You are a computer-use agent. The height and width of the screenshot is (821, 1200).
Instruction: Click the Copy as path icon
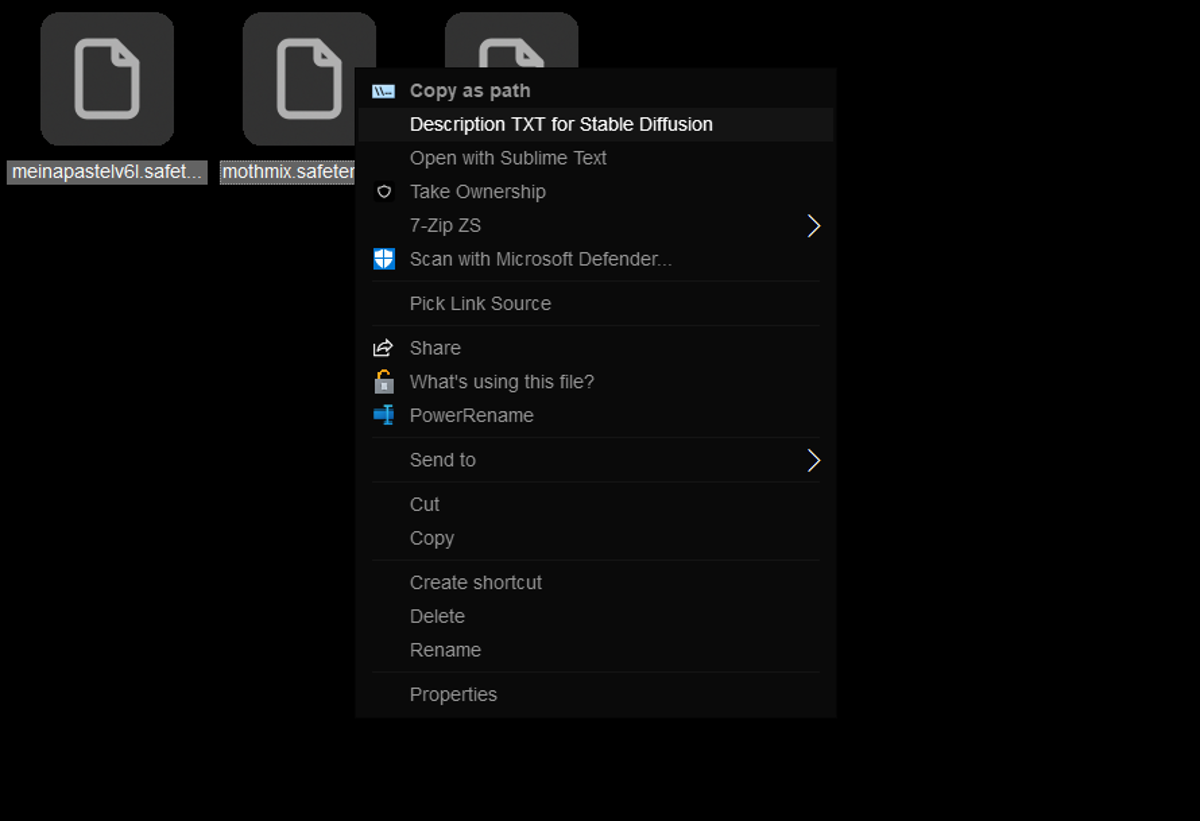click(x=384, y=90)
